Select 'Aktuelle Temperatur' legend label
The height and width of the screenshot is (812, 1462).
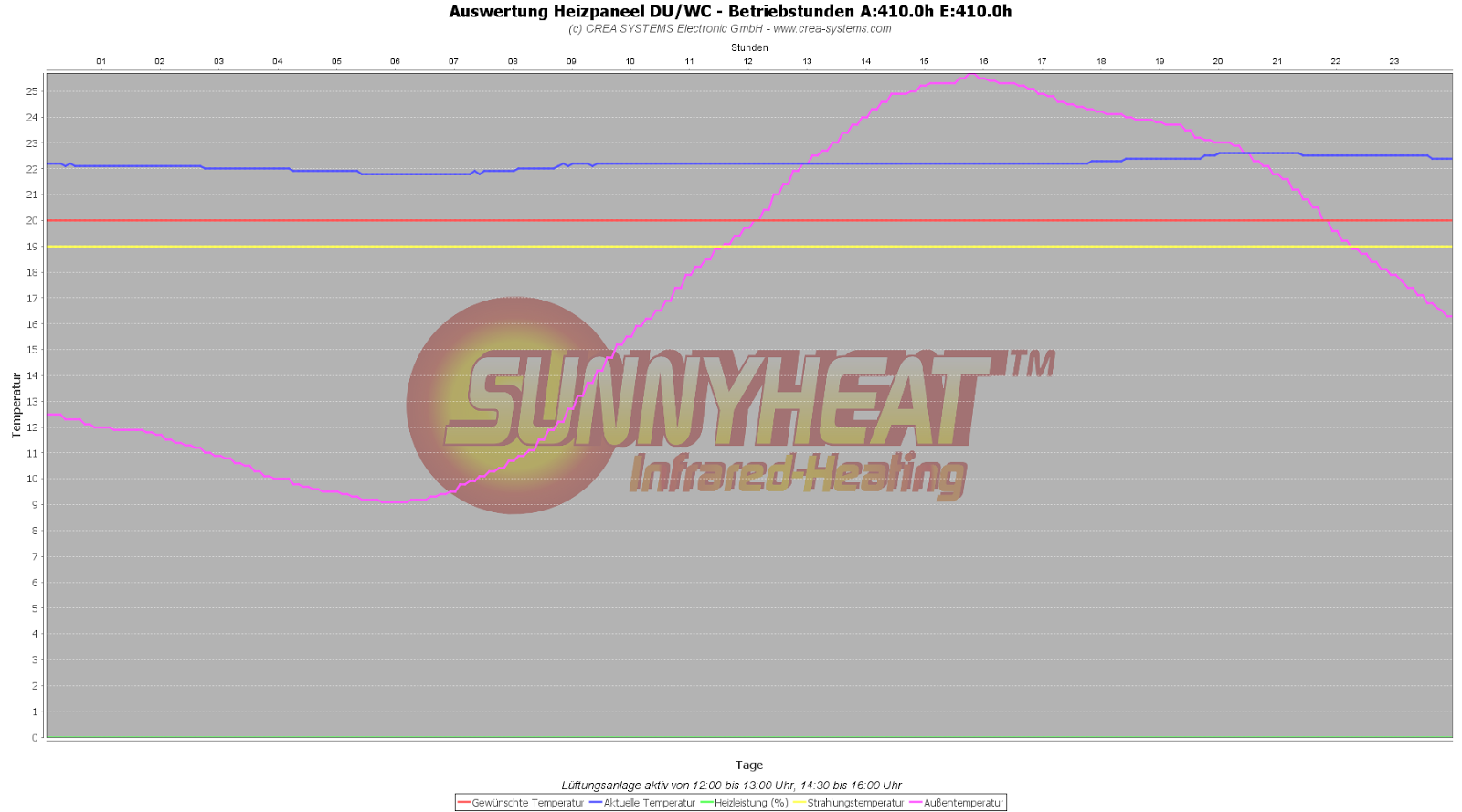pos(649,803)
